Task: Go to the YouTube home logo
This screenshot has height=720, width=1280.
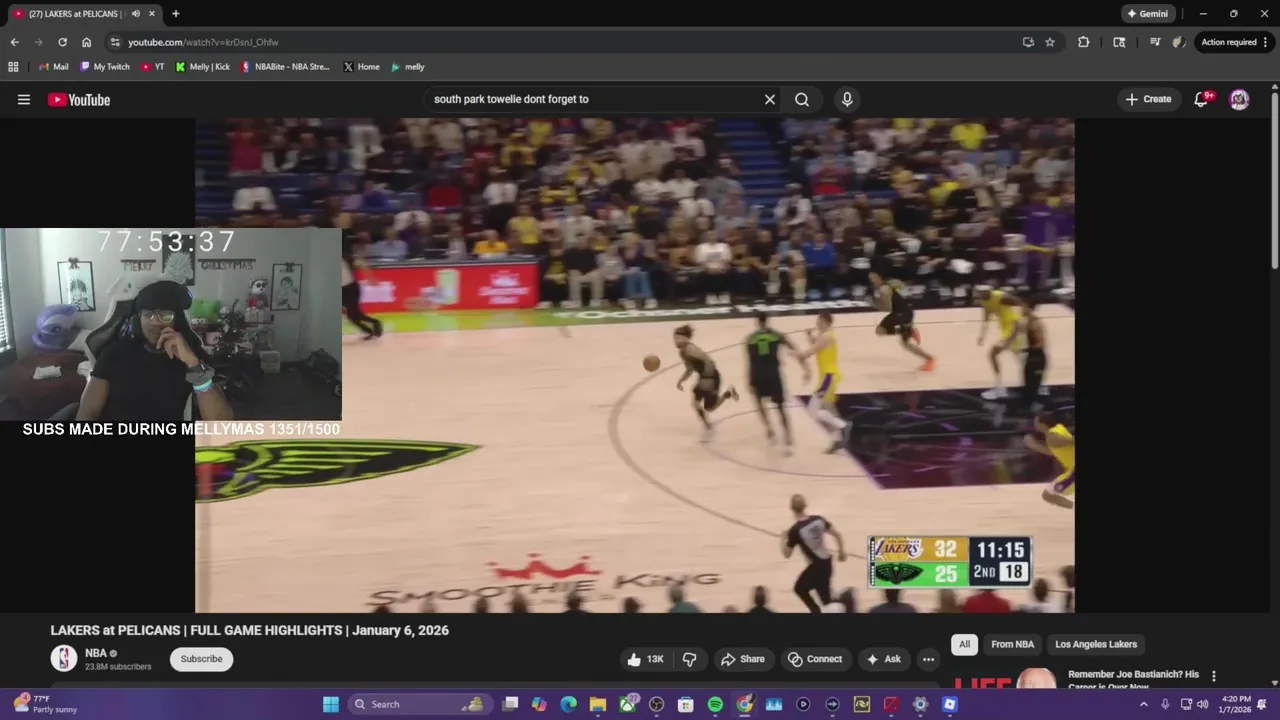Action: (x=79, y=99)
